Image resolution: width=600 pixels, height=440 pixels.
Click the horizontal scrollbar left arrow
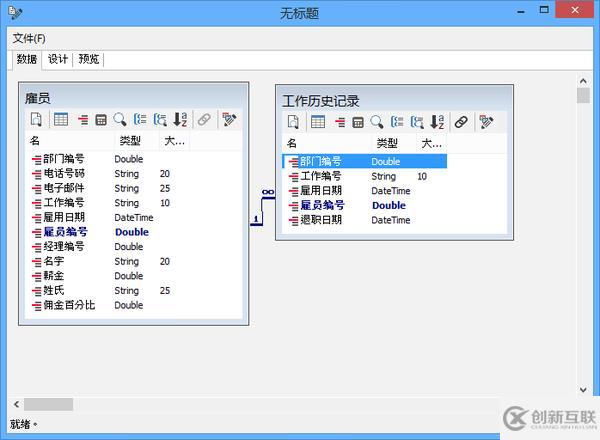coord(16,404)
